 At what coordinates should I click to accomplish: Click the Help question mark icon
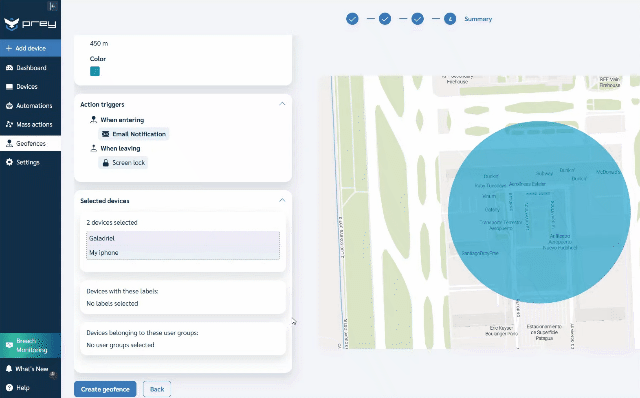coord(9,388)
